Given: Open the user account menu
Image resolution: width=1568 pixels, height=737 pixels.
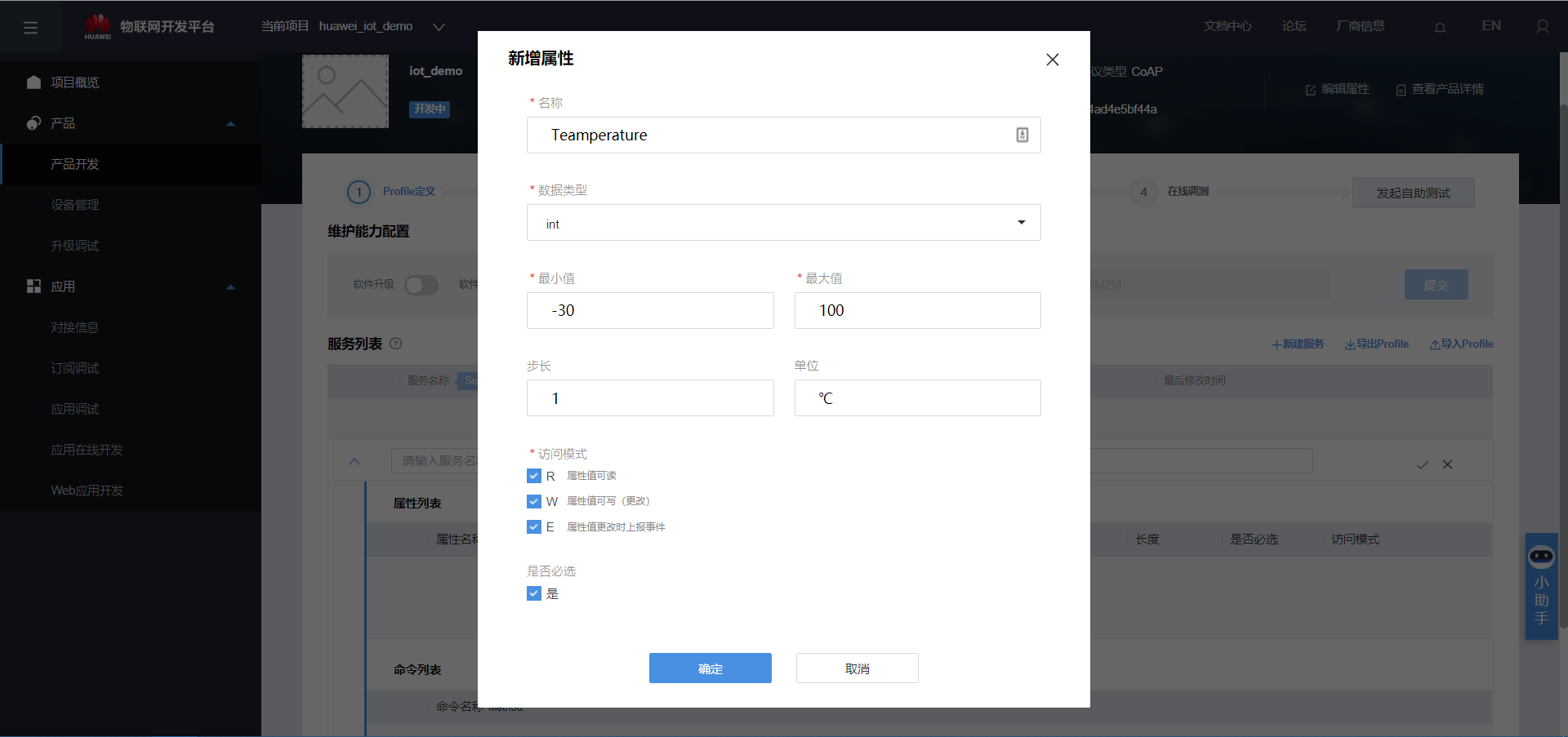Looking at the screenshot, I should 1543,26.
